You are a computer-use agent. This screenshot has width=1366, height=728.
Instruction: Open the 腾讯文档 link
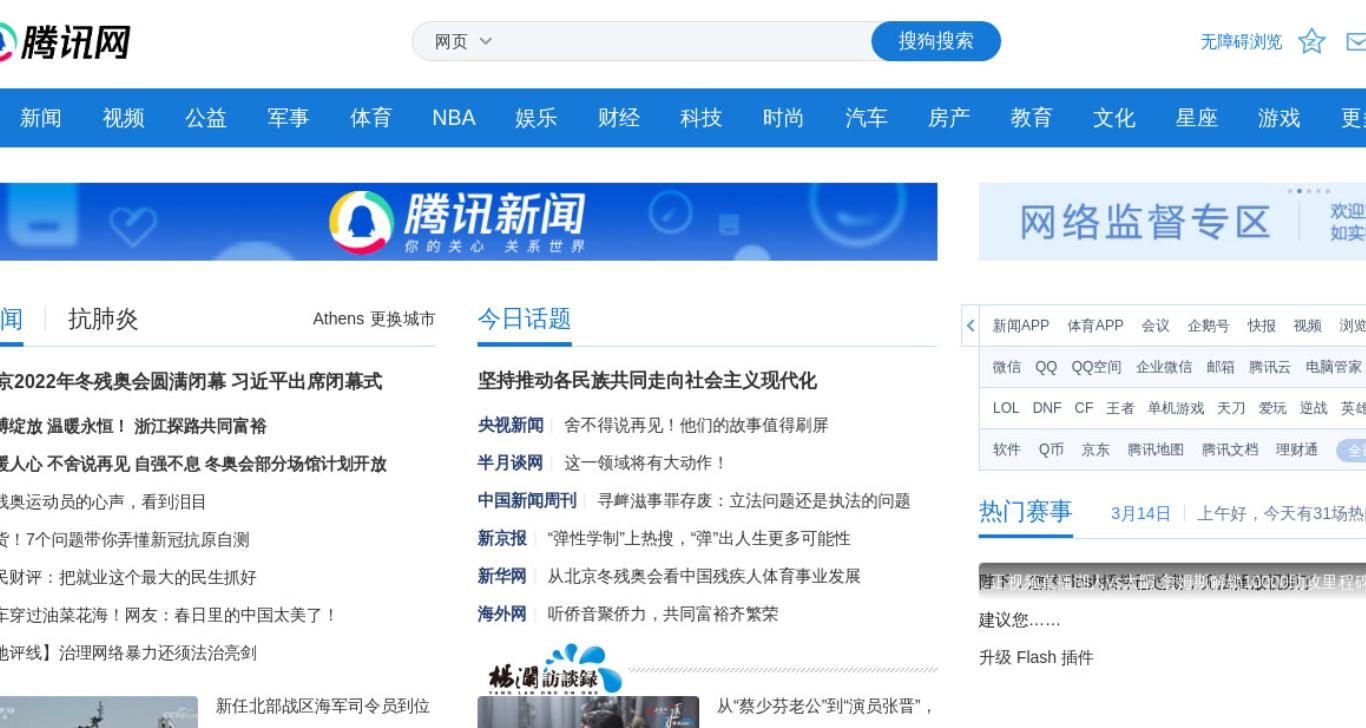1230,450
